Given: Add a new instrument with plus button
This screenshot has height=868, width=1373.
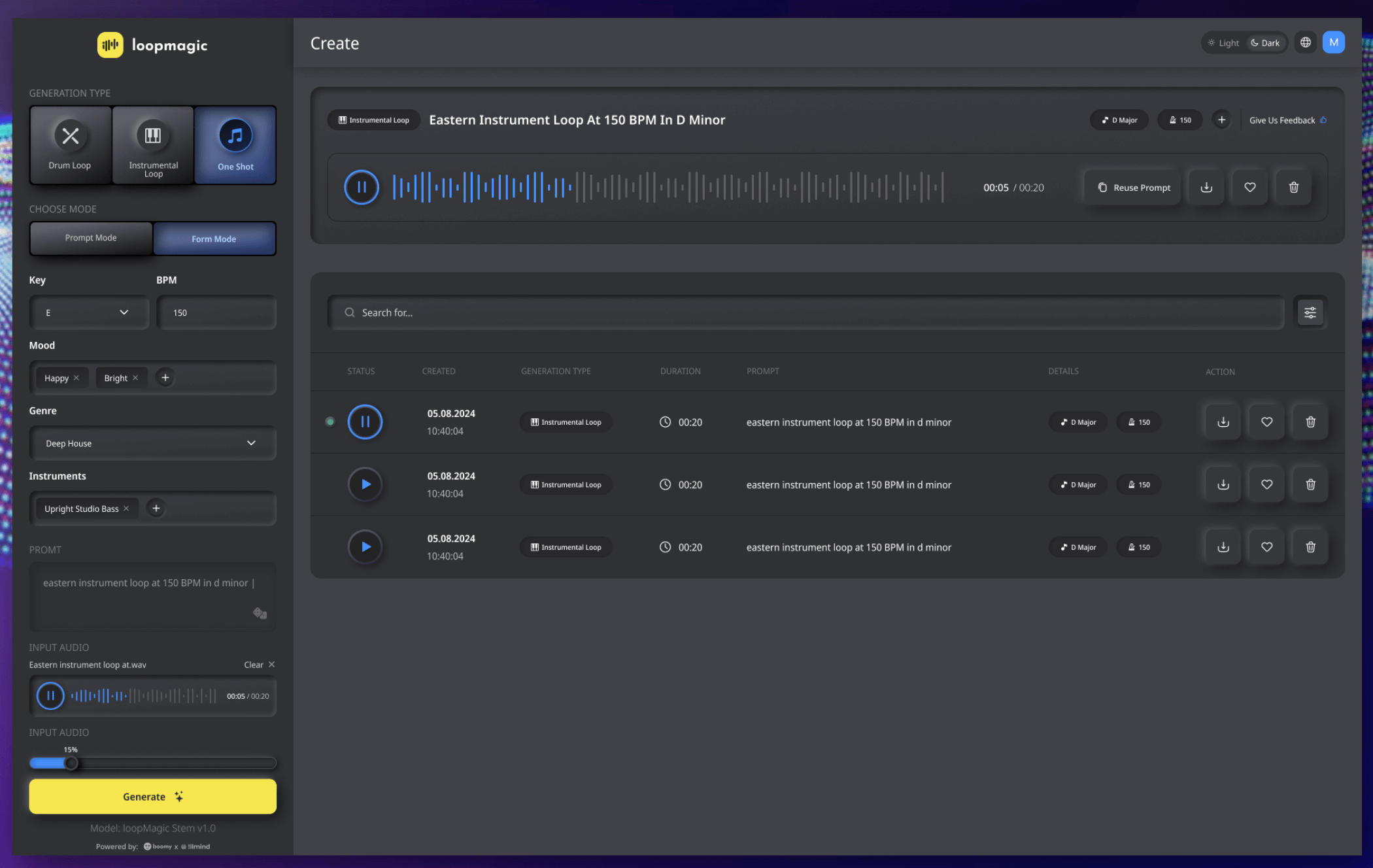Looking at the screenshot, I should click(156, 509).
